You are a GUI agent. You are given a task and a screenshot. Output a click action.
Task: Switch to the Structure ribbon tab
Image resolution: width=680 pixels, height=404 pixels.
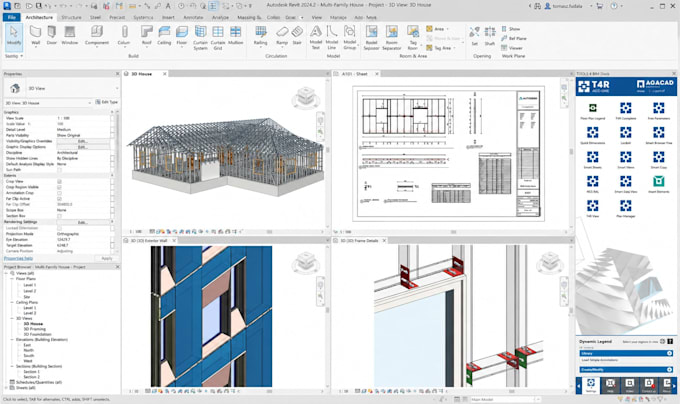point(71,17)
